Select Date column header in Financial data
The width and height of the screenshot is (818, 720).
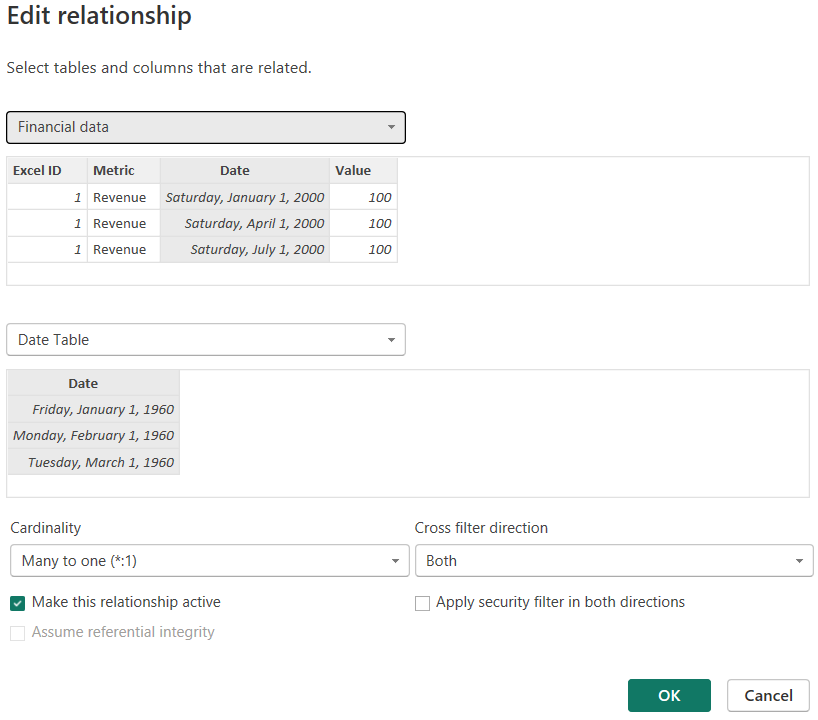point(245,171)
